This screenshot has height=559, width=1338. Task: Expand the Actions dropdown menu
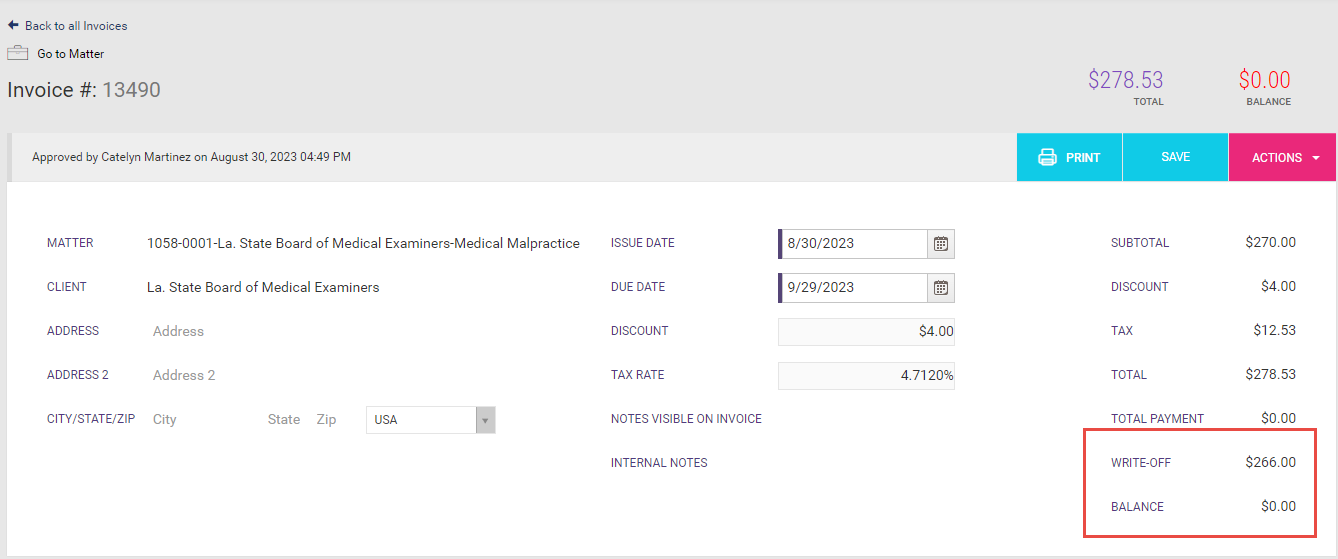tap(1282, 157)
